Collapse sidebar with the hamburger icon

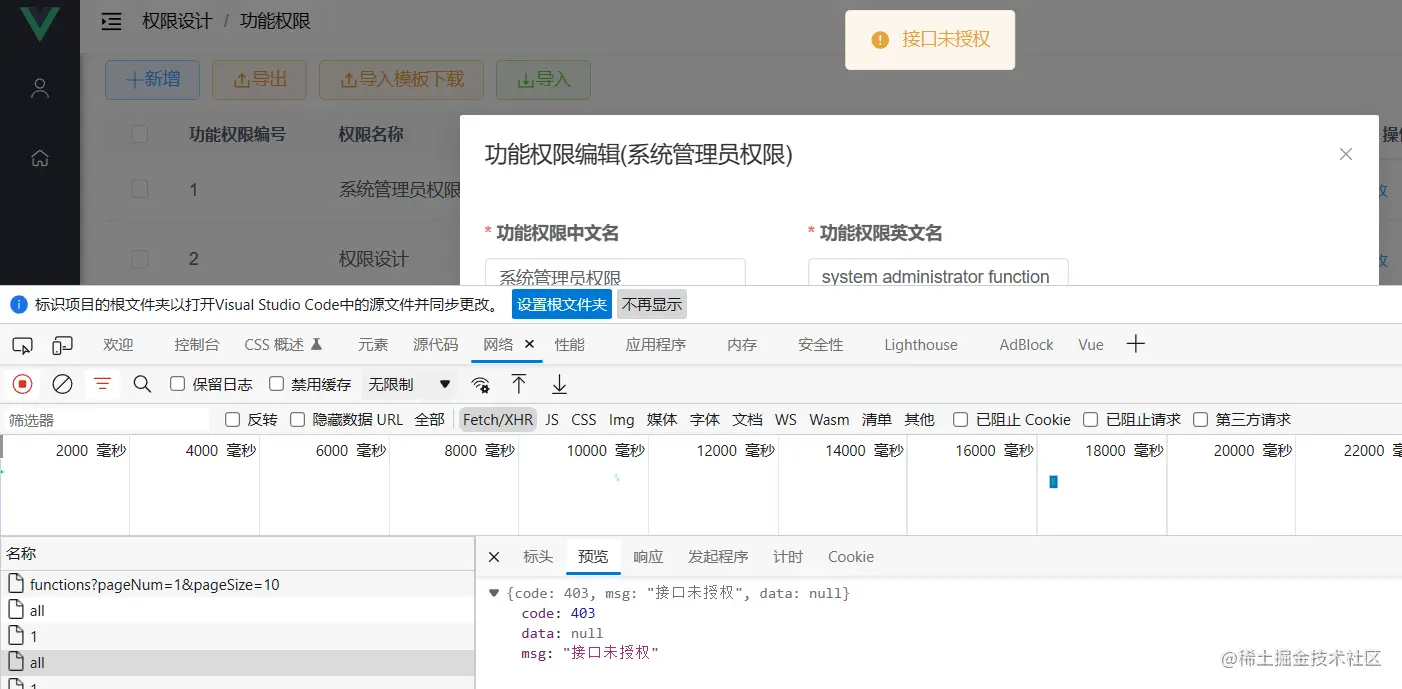click(112, 21)
